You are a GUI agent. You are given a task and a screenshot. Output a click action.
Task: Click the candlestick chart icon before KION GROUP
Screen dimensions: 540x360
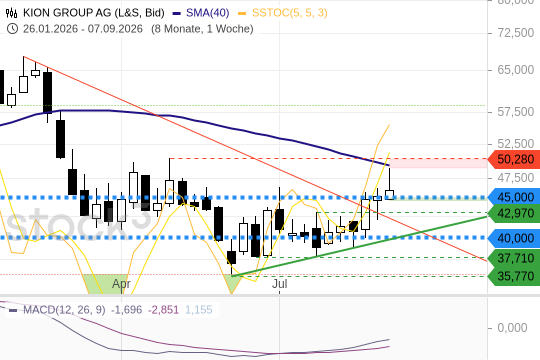11,13
